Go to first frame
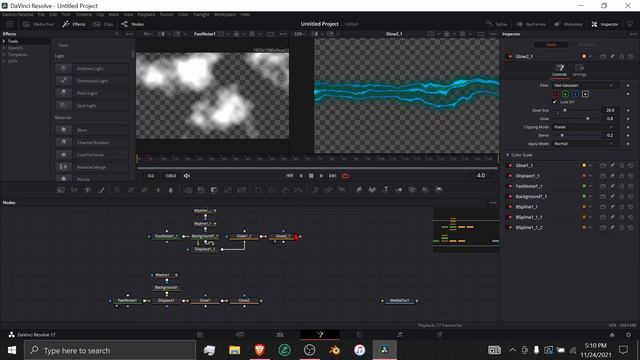This screenshot has height=360, width=640. (x=289, y=176)
